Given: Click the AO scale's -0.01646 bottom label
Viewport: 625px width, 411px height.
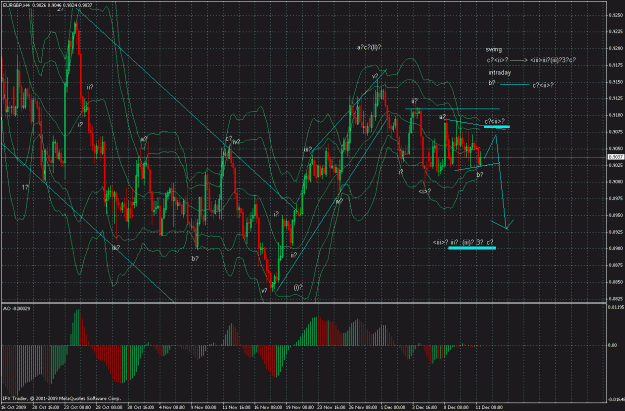Looking at the screenshot, I should pyautogui.click(x=616, y=399).
